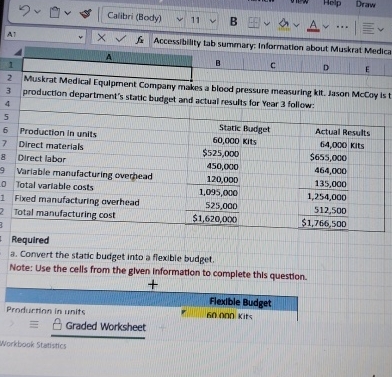Click the Static Budget heading cell
Viewport: 392px width, 377px height.
[244, 129]
